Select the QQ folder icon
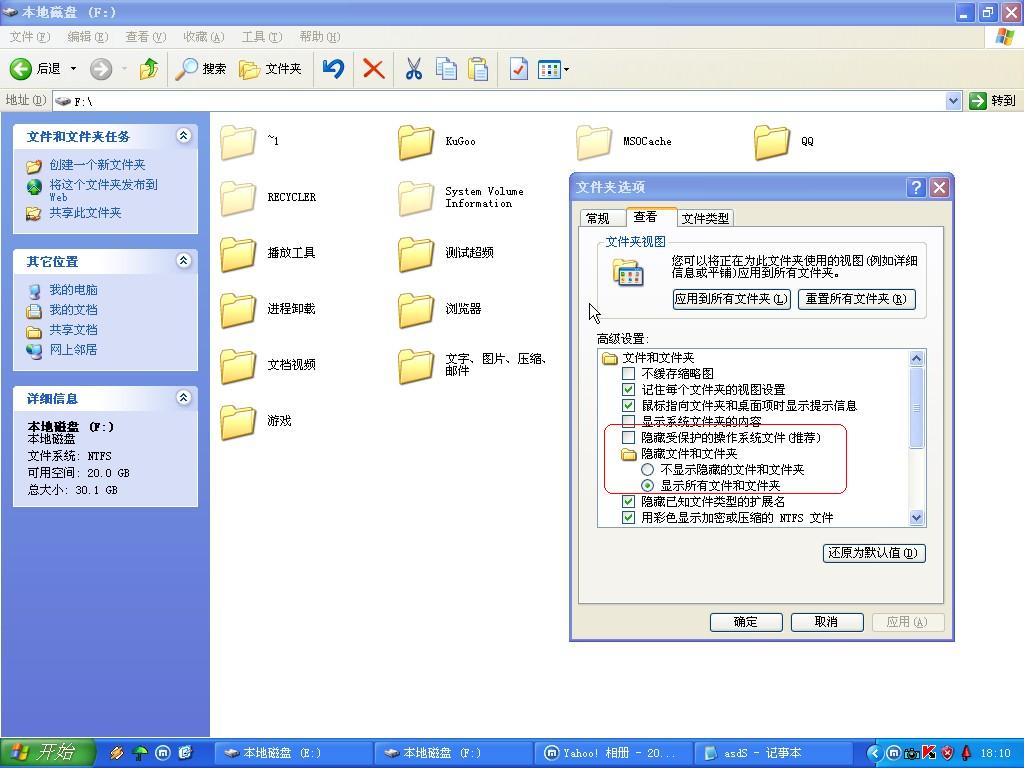This screenshot has width=1024, height=768. pyautogui.click(x=772, y=142)
